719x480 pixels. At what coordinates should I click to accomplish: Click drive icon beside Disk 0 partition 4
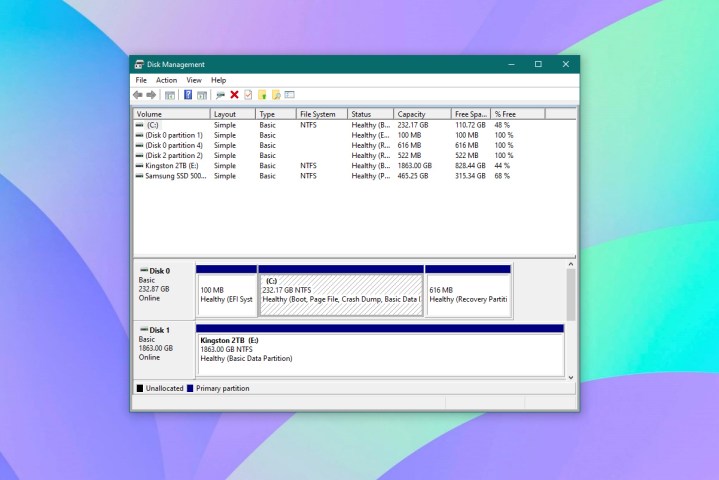(x=139, y=145)
